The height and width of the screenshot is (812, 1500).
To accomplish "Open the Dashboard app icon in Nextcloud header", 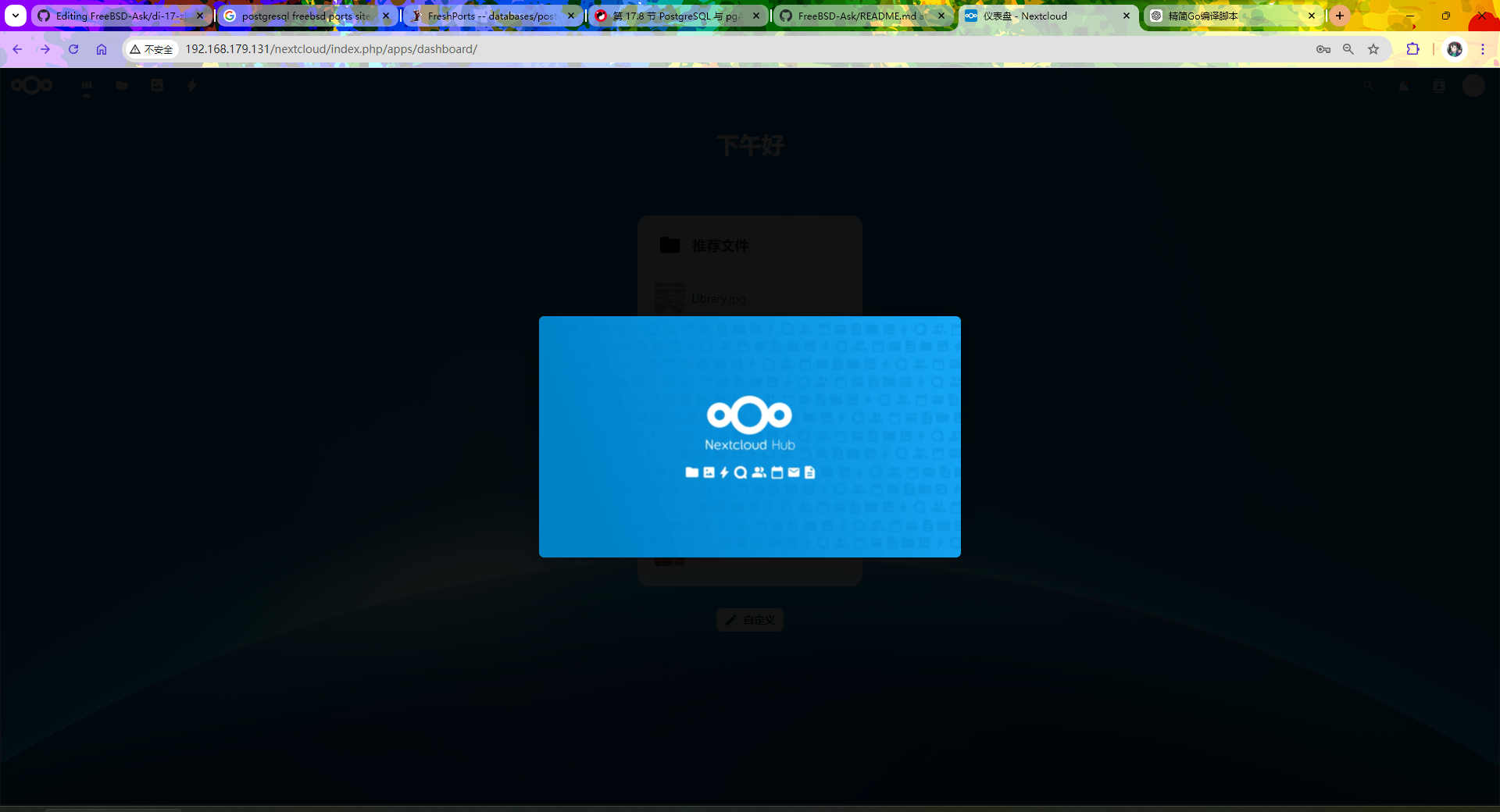I will point(87,86).
